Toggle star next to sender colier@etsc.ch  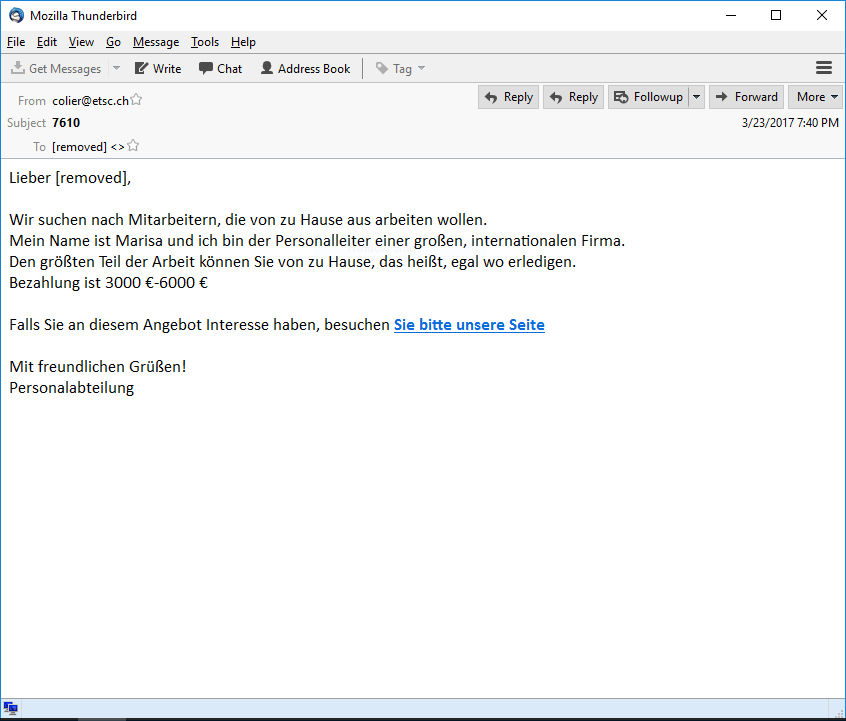136,100
